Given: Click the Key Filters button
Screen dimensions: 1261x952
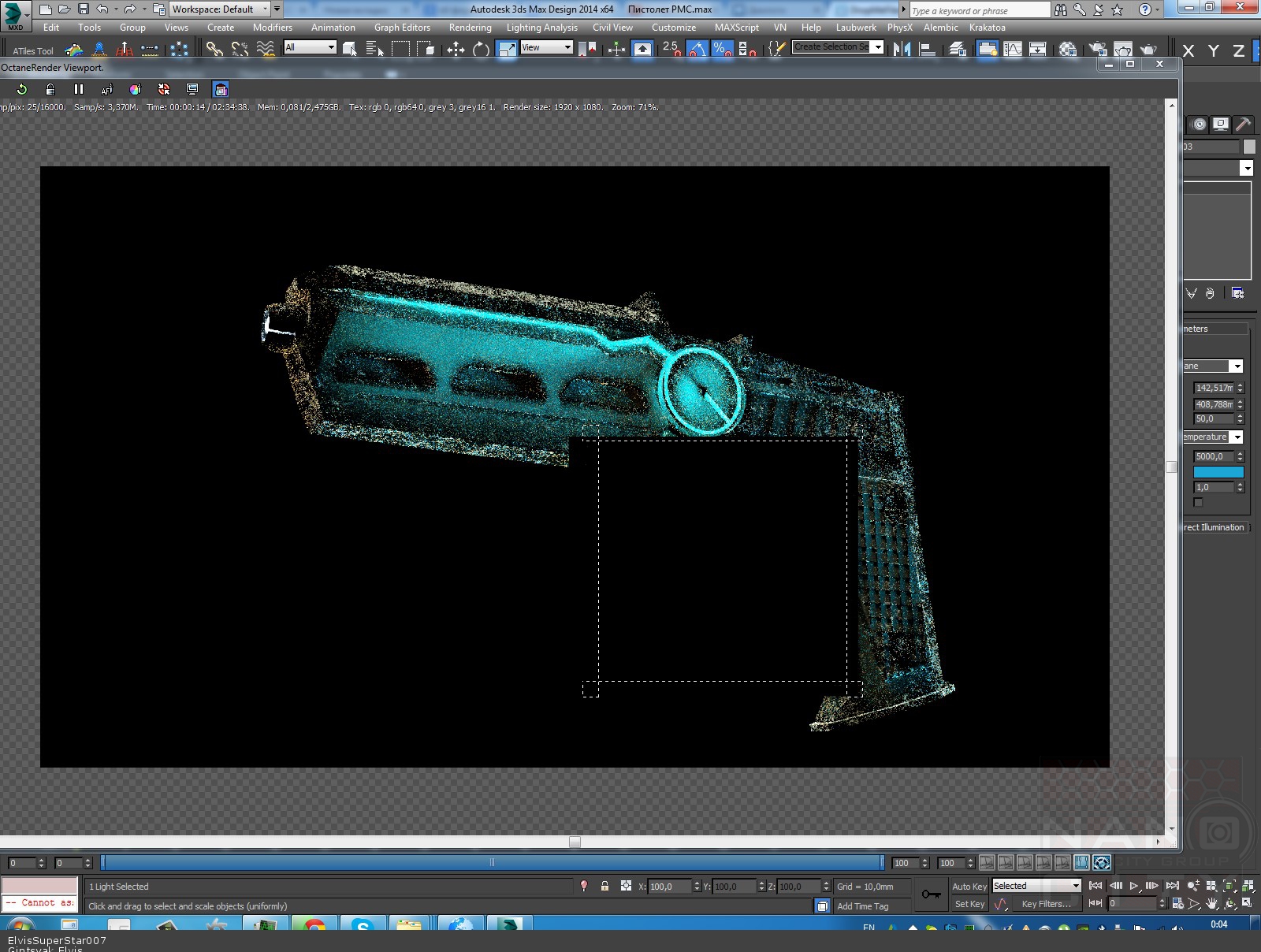Looking at the screenshot, I should (1046, 904).
